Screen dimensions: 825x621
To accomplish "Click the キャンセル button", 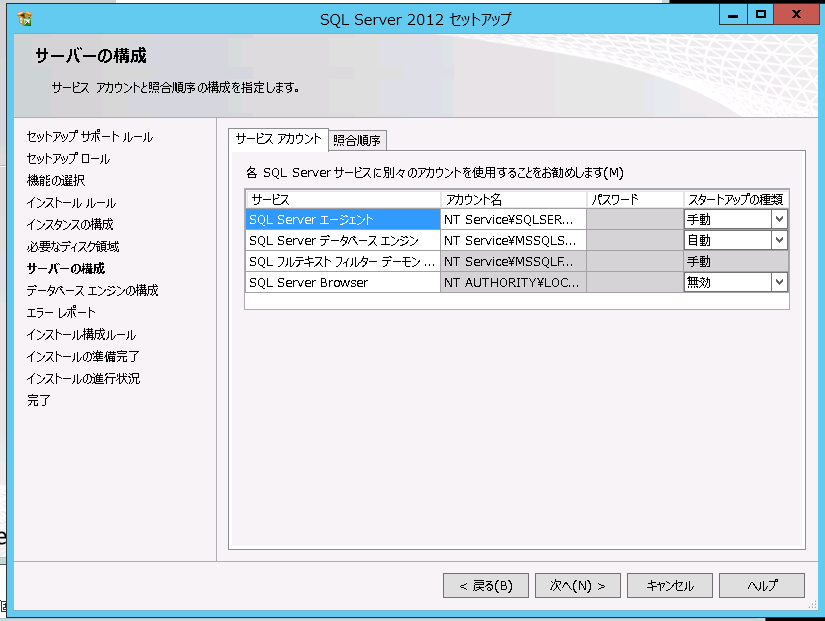I will (670, 585).
